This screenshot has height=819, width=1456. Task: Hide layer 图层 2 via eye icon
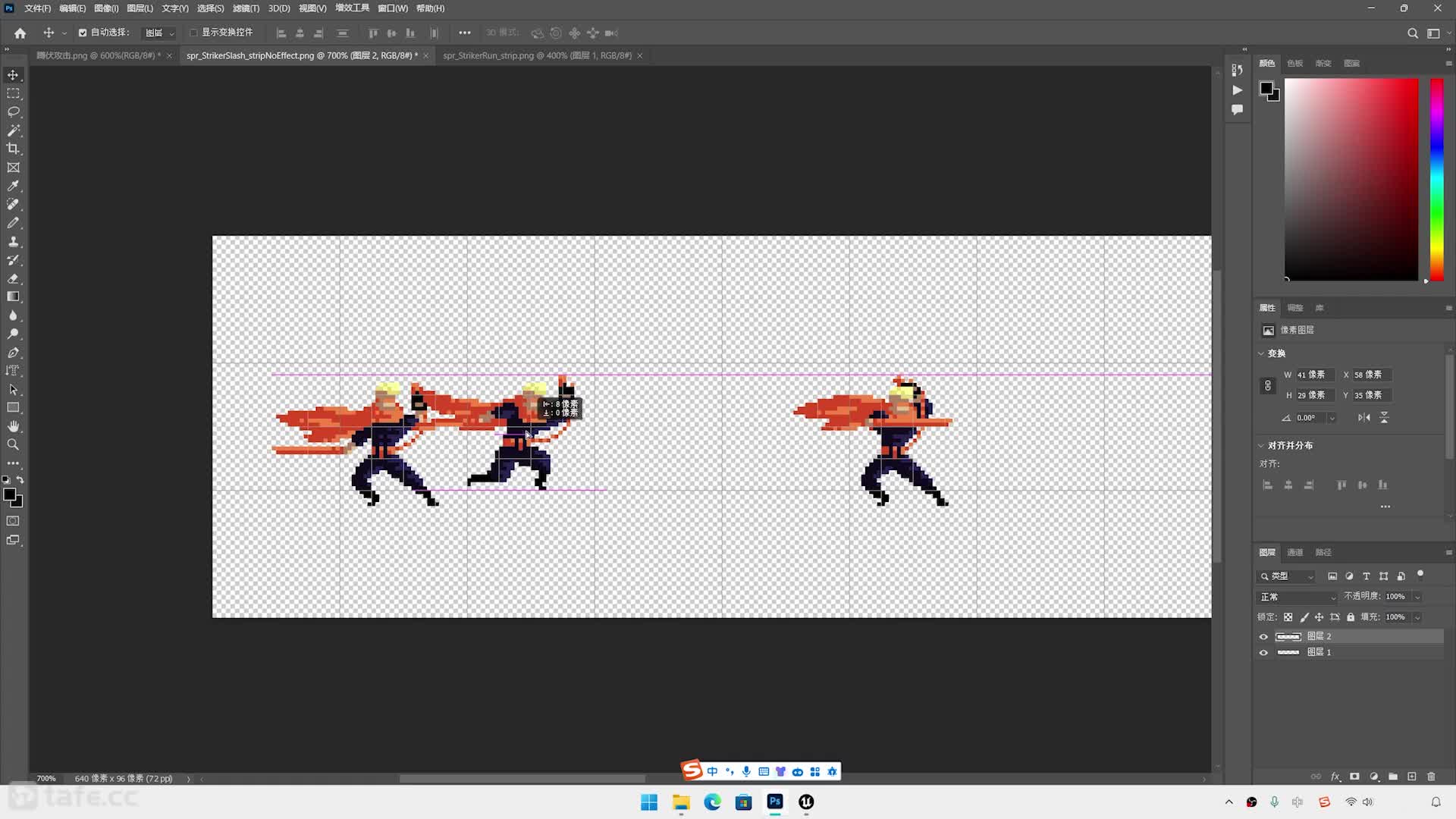(1263, 637)
